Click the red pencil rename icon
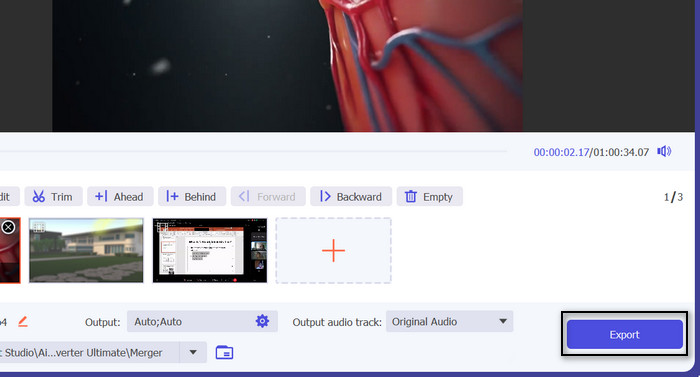This screenshot has height=377, width=700. 23,322
